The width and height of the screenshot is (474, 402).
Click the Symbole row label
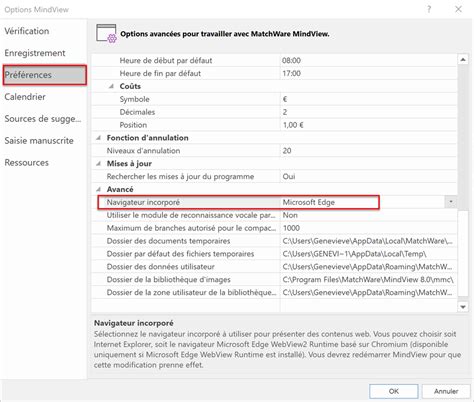[x=134, y=99]
